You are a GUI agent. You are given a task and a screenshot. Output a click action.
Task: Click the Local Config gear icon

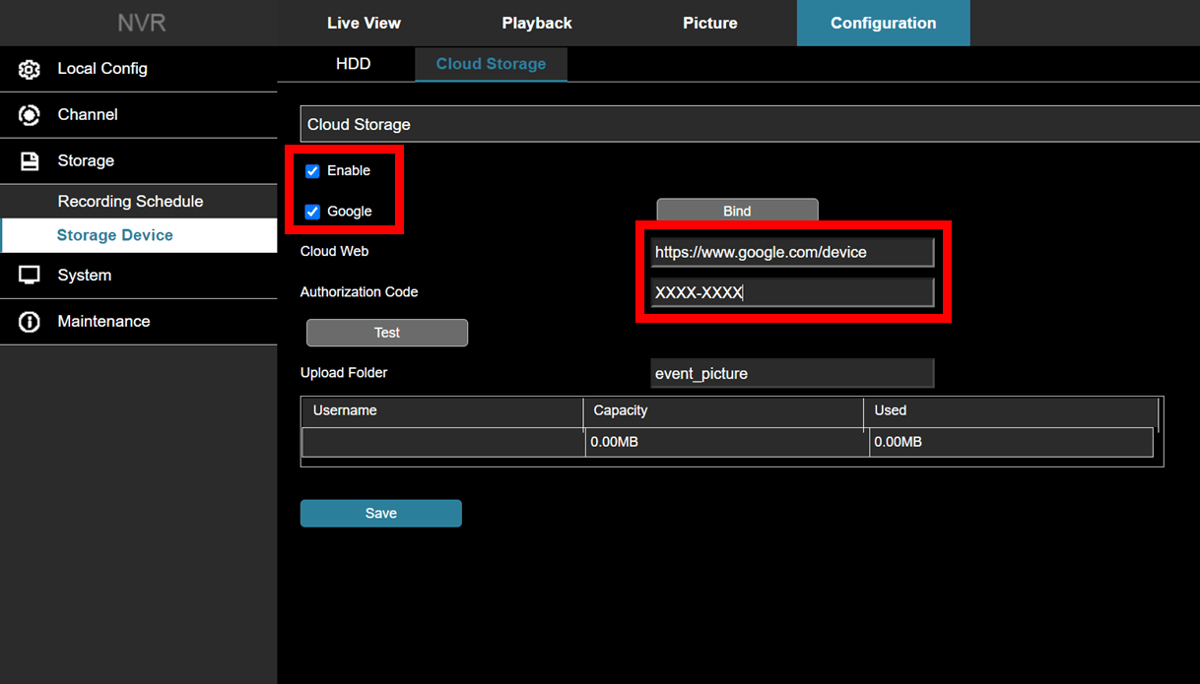[x=28, y=69]
